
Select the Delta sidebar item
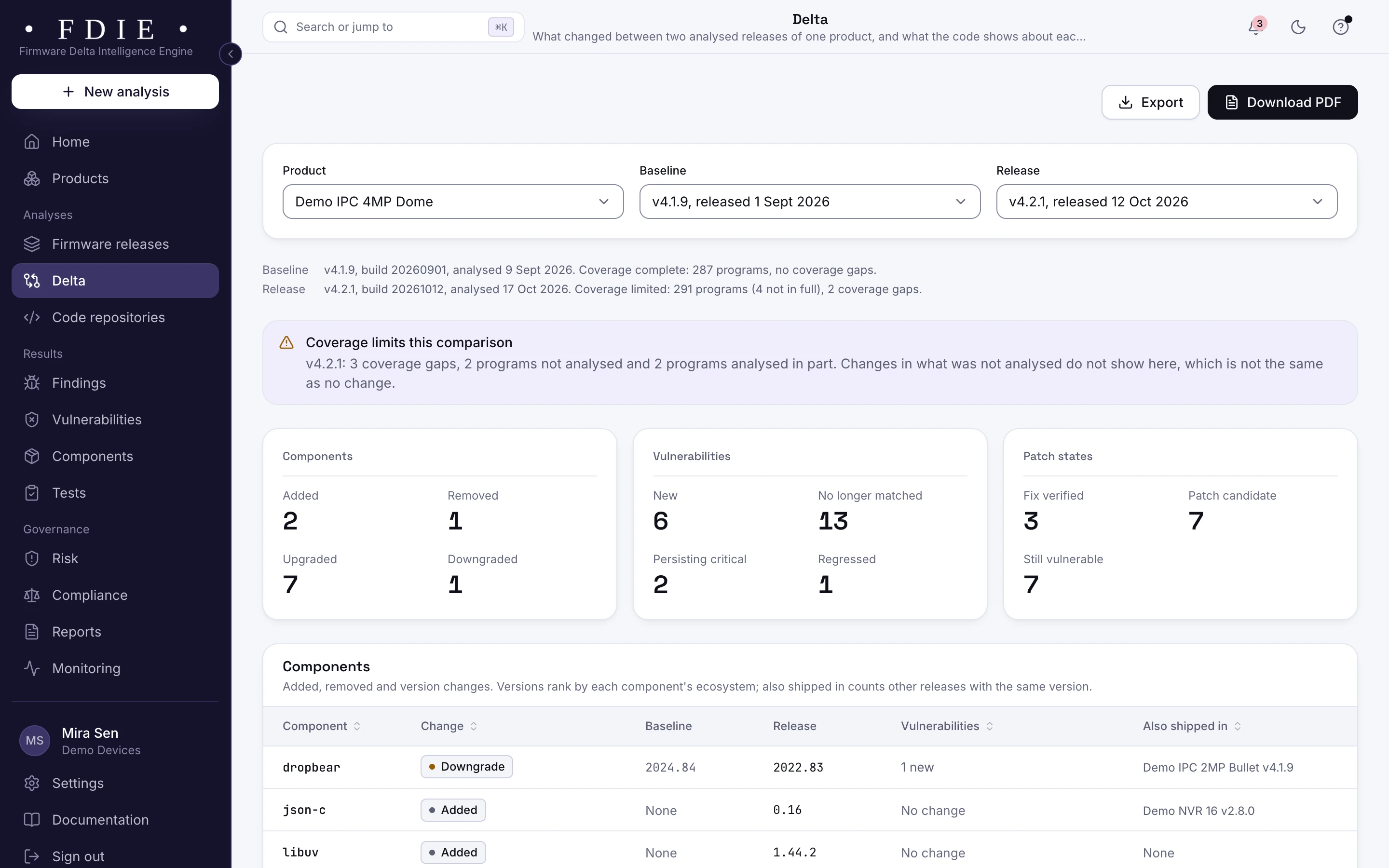(115, 281)
